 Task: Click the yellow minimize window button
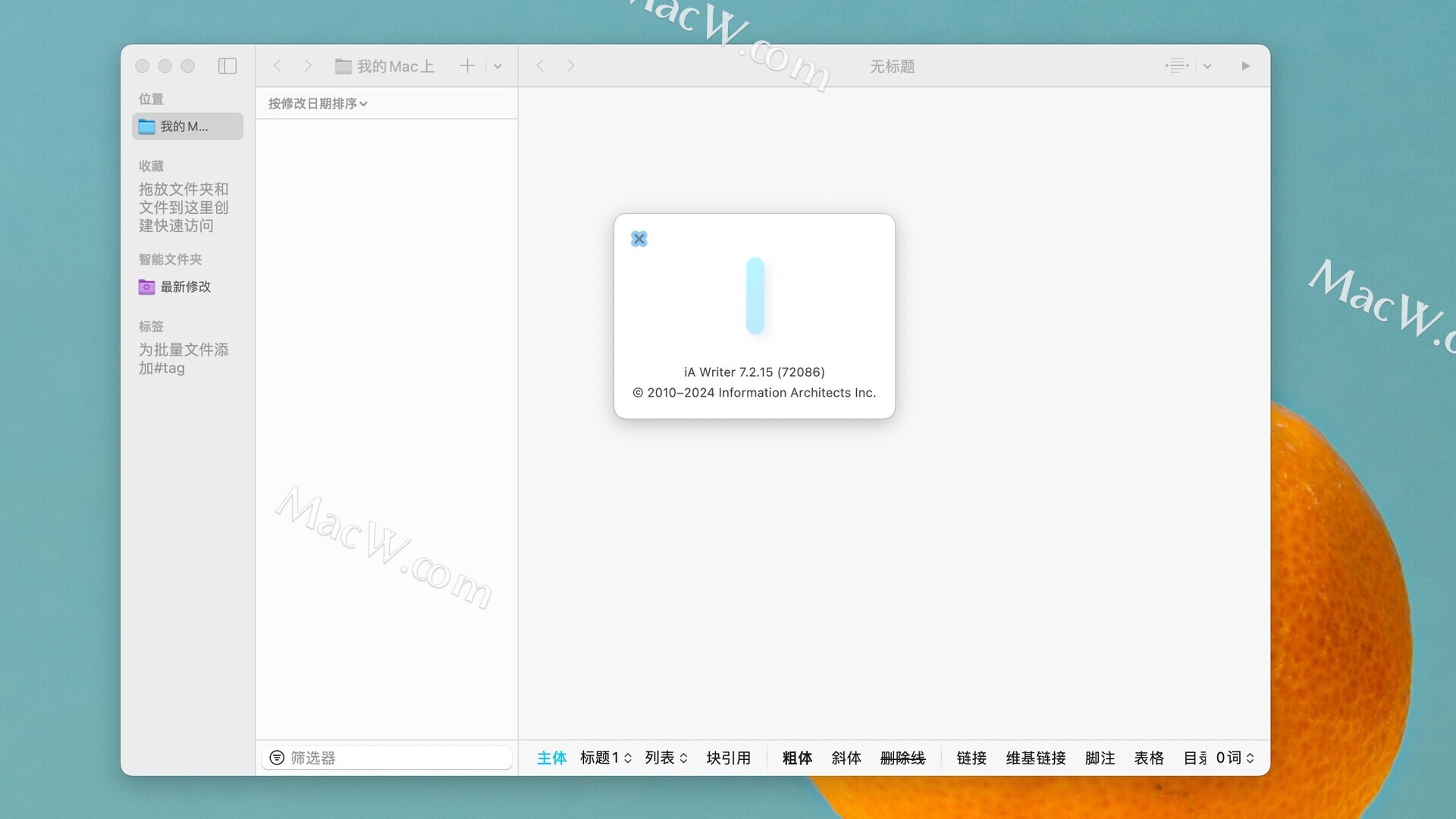(165, 66)
